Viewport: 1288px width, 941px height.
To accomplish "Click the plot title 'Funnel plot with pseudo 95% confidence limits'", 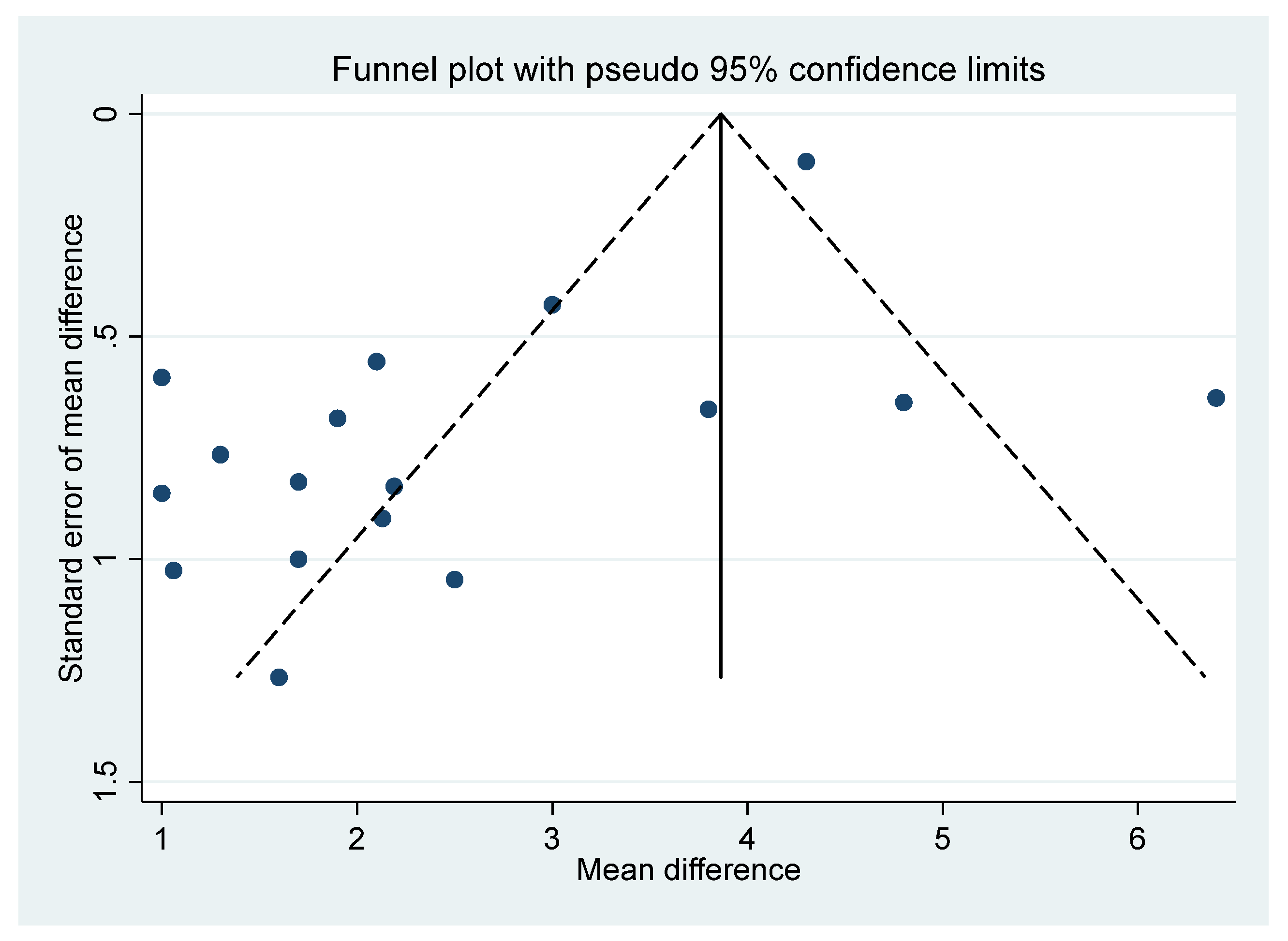I will click(x=688, y=70).
